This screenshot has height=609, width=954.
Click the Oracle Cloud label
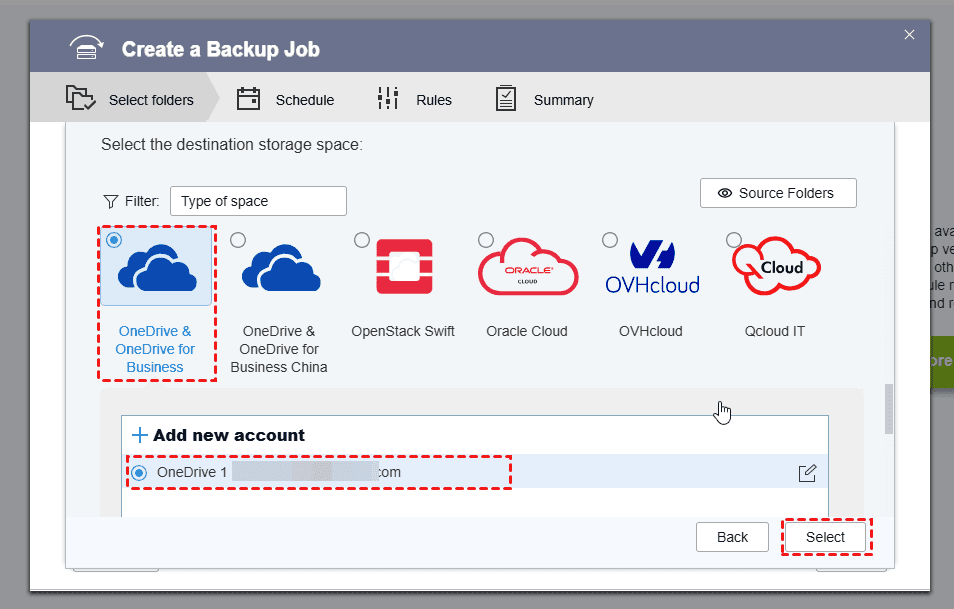pos(527,332)
